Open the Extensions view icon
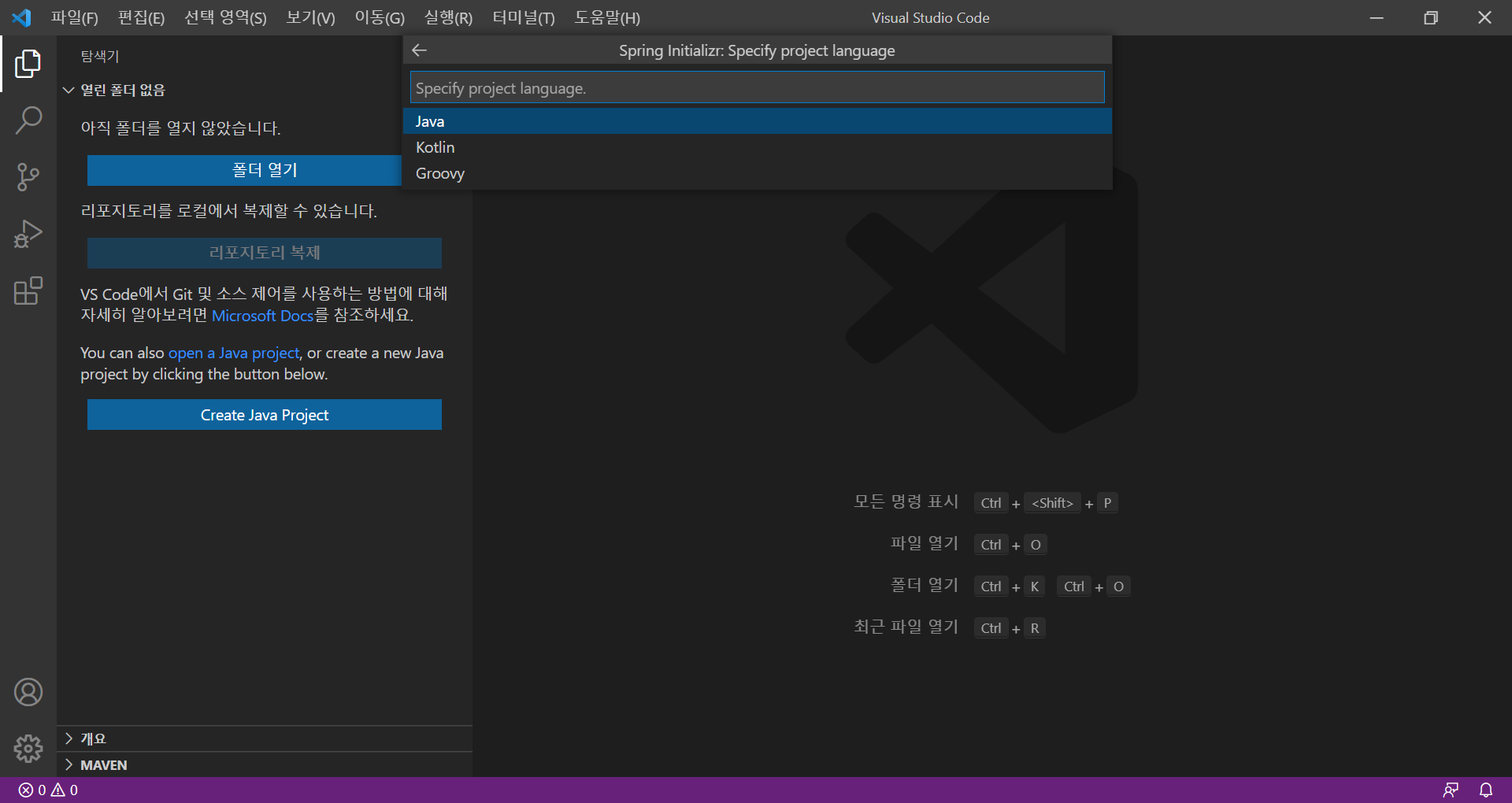1512x803 pixels. [28, 290]
